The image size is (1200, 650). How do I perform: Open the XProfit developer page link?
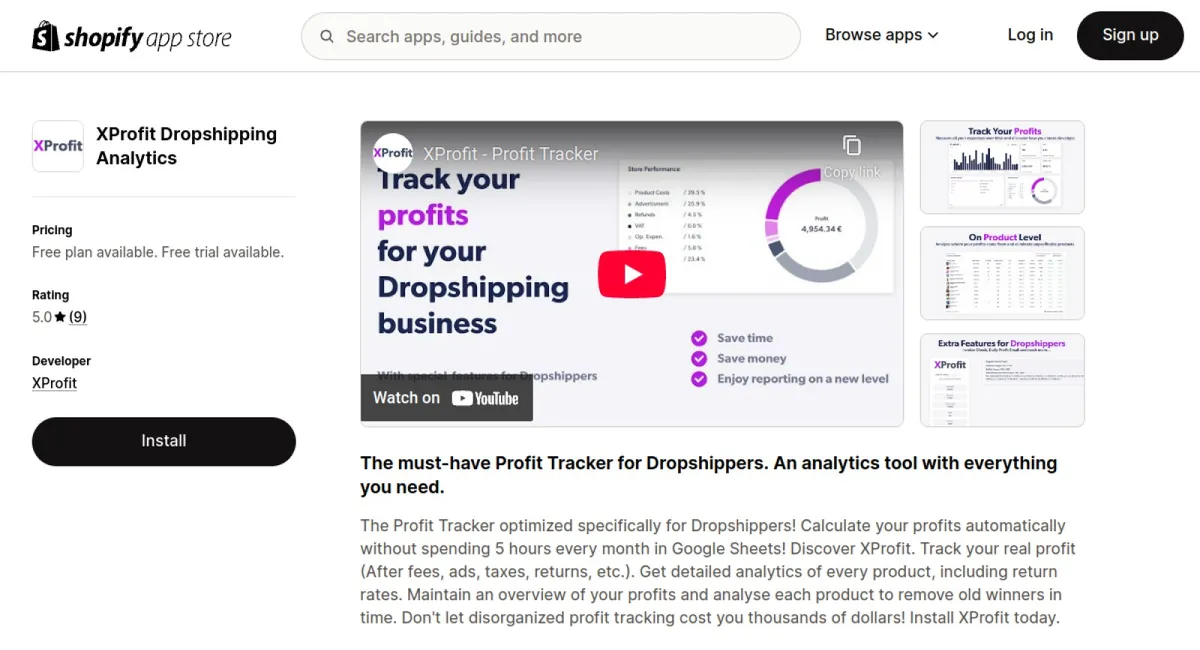[54, 382]
